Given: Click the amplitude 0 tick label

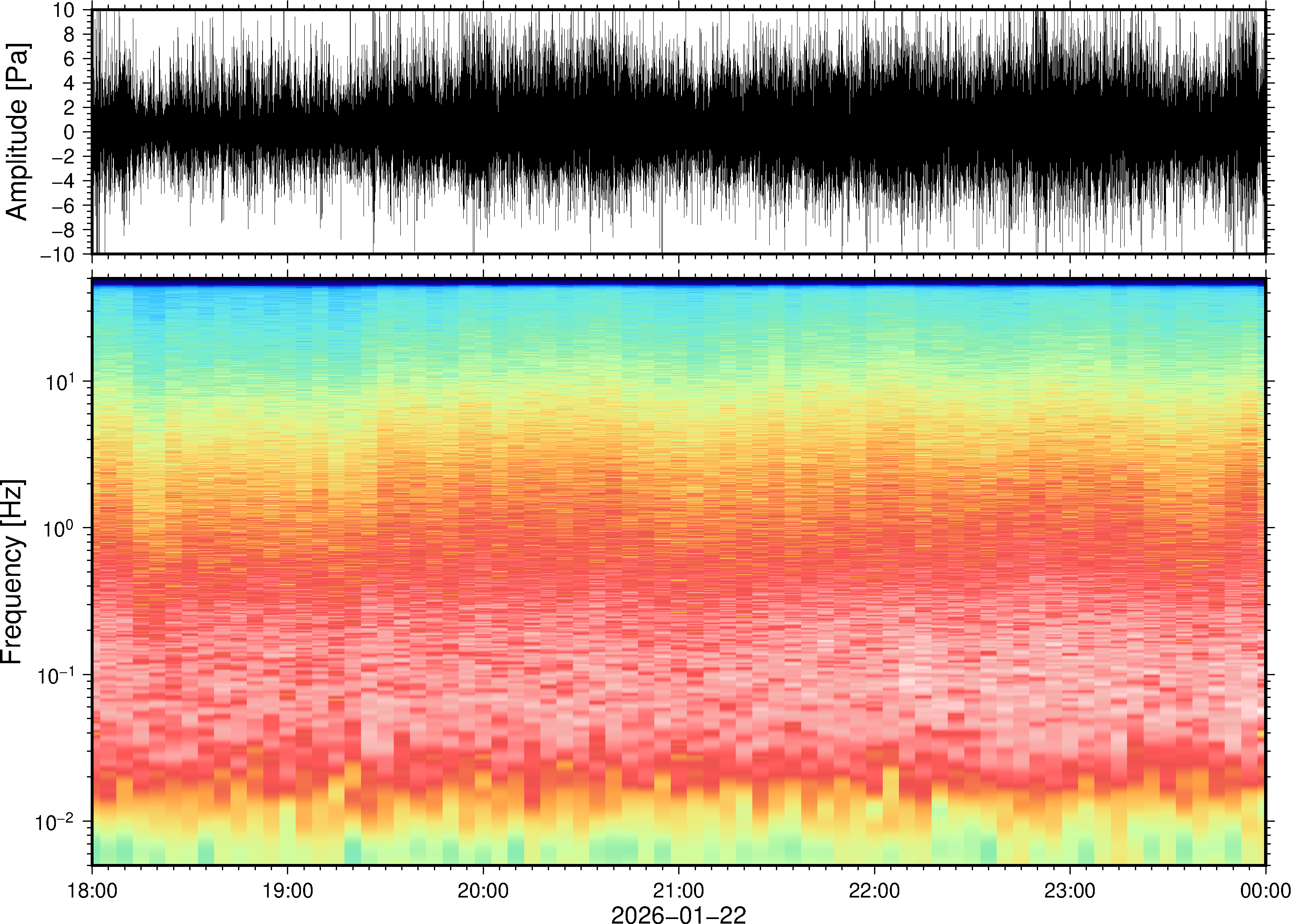Looking at the screenshot, I should point(70,132).
